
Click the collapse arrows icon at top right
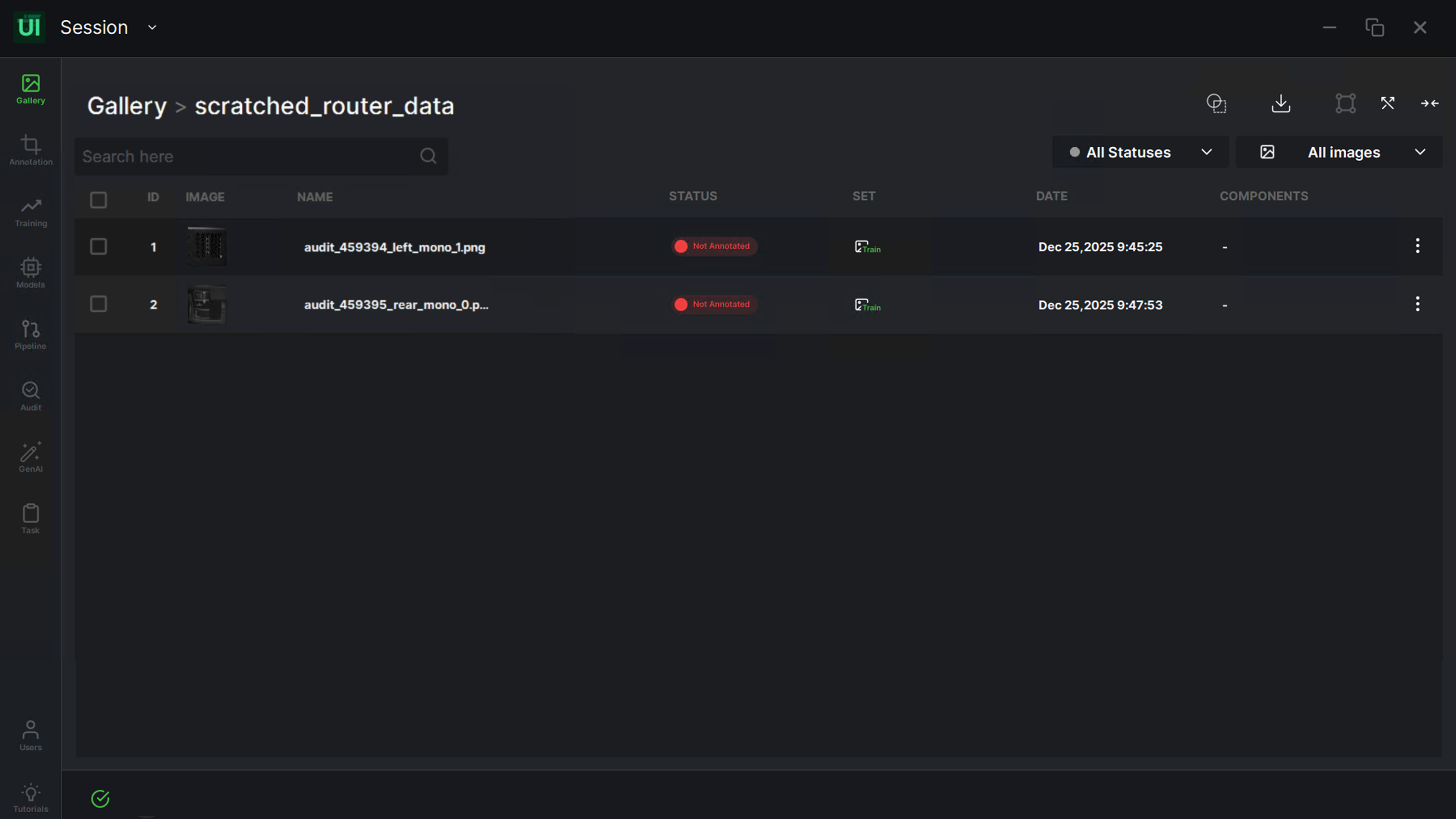pyautogui.click(x=1430, y=103)
